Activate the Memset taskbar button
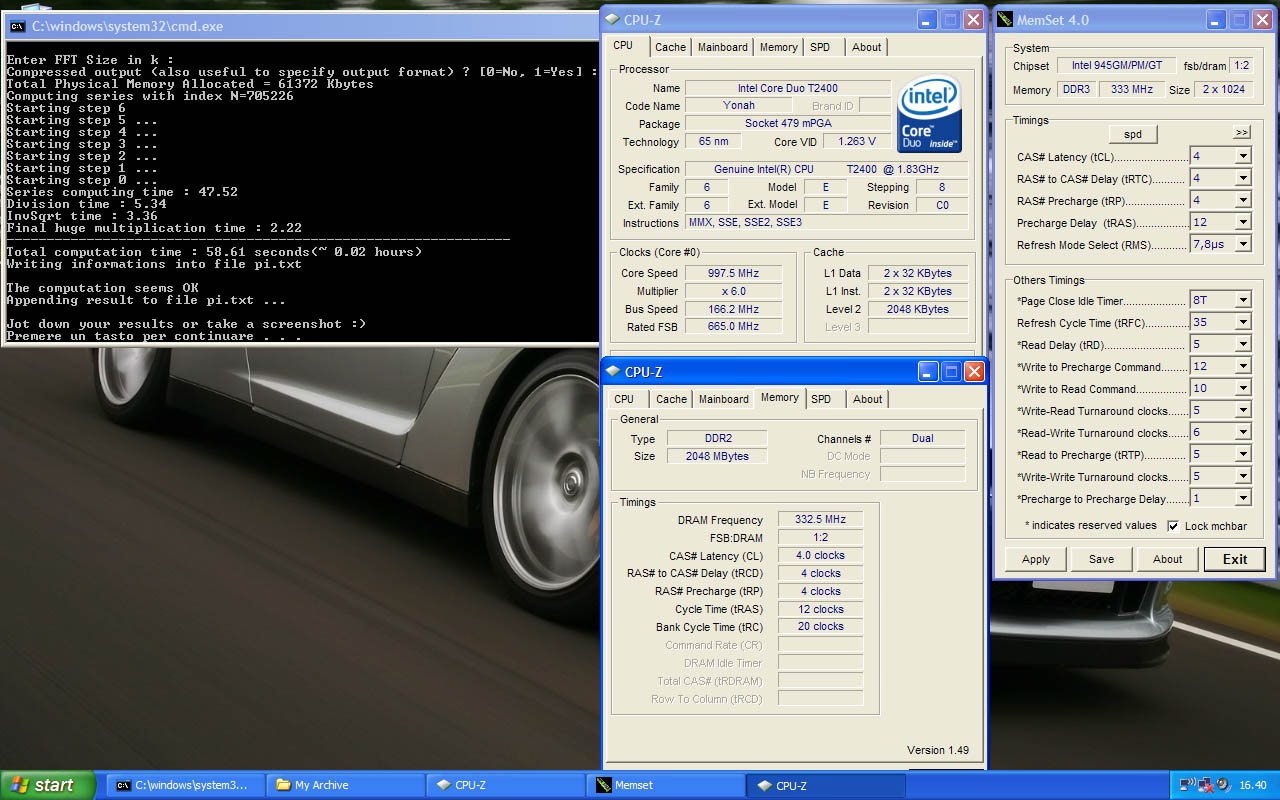 (x=666, y=785)
